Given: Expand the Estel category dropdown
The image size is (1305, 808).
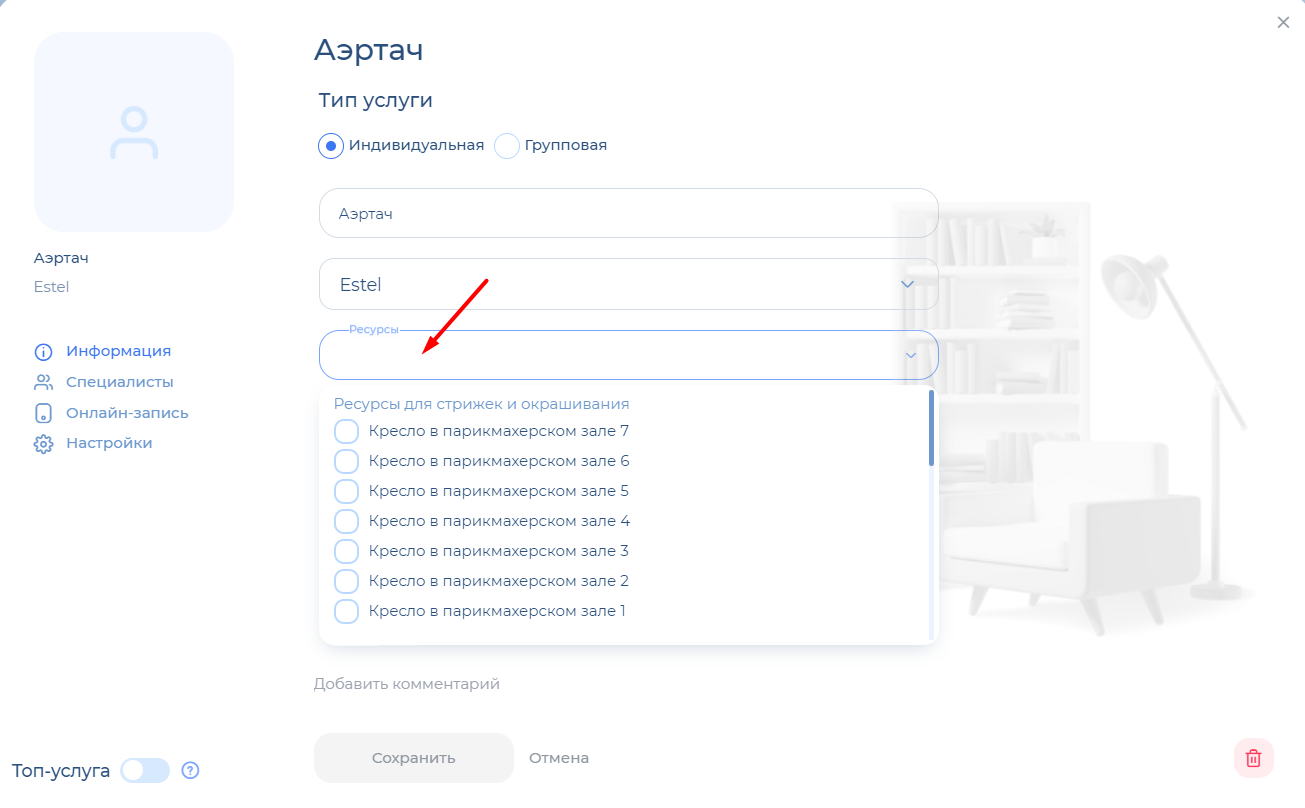Looking at the screenshot, I should [x=907, y=285].
